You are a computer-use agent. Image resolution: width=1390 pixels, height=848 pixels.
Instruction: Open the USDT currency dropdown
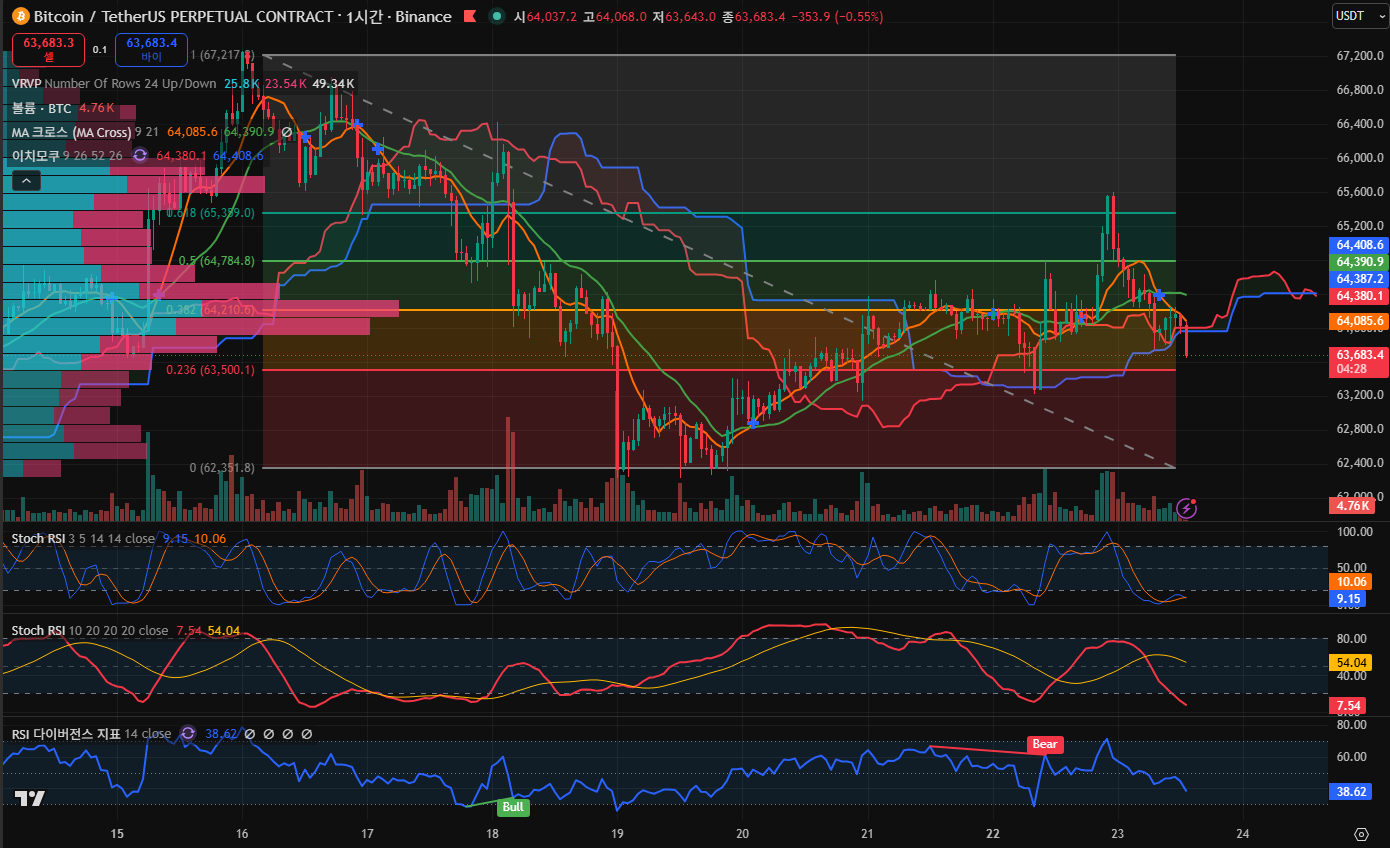click(x=1360, y=16)
